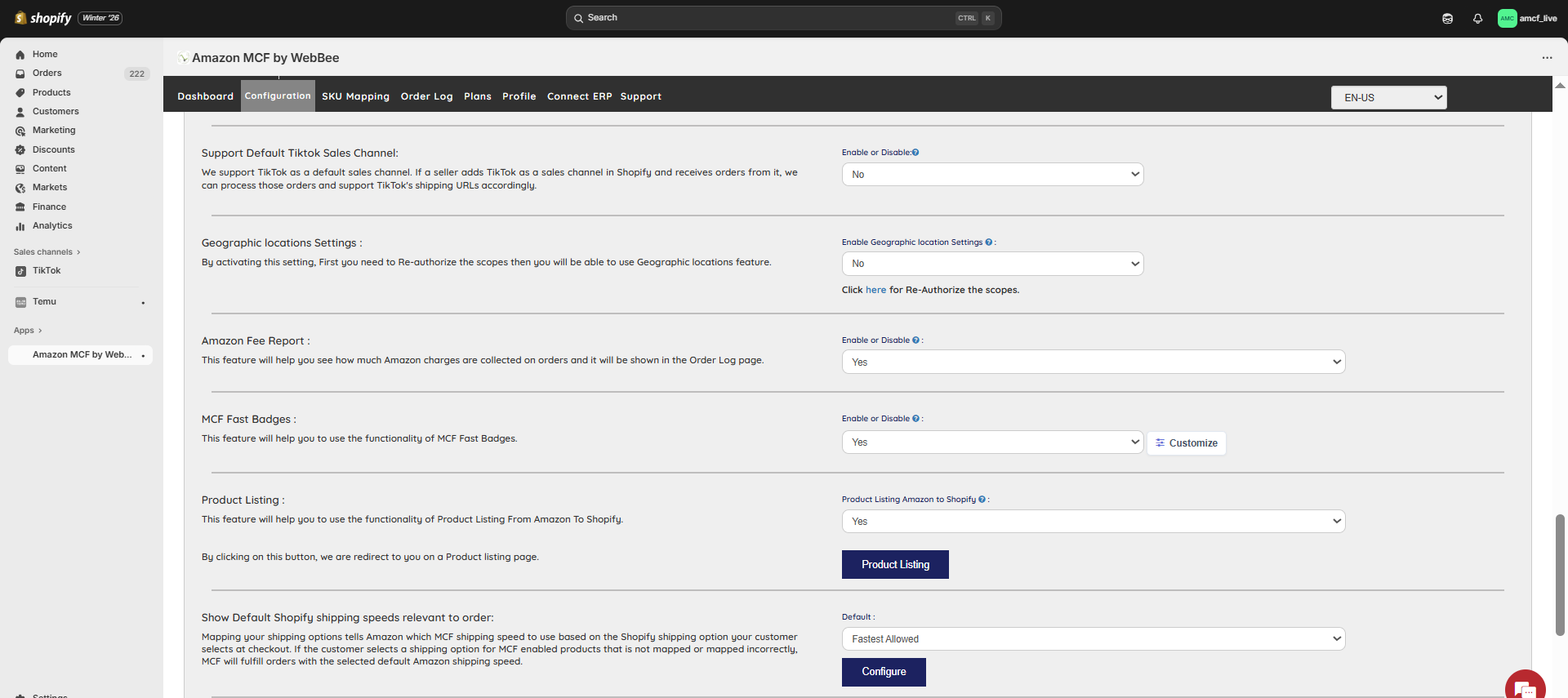This screenshot has width=1568, height=698.
Task: Click the Shopify search field
Action: 782,18
